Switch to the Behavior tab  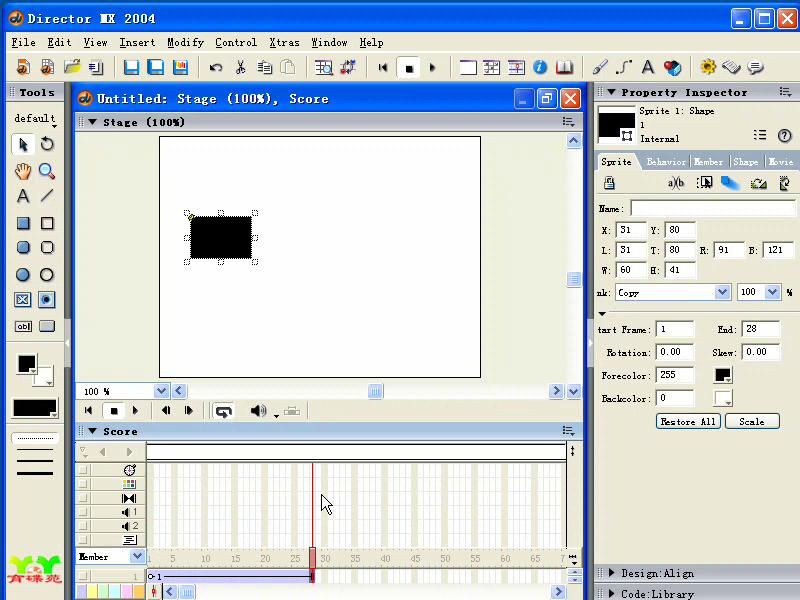point(666,162)
